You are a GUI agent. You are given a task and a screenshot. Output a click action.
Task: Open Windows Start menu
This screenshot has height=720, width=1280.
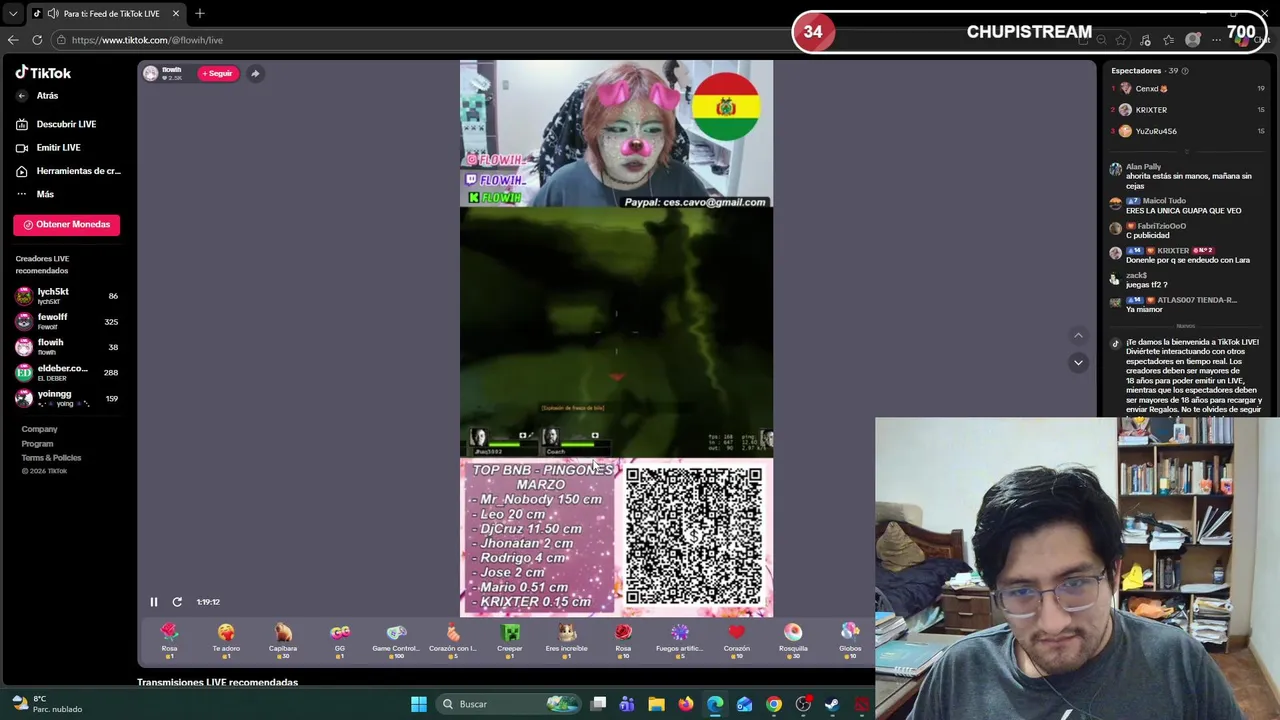point(419,704)
